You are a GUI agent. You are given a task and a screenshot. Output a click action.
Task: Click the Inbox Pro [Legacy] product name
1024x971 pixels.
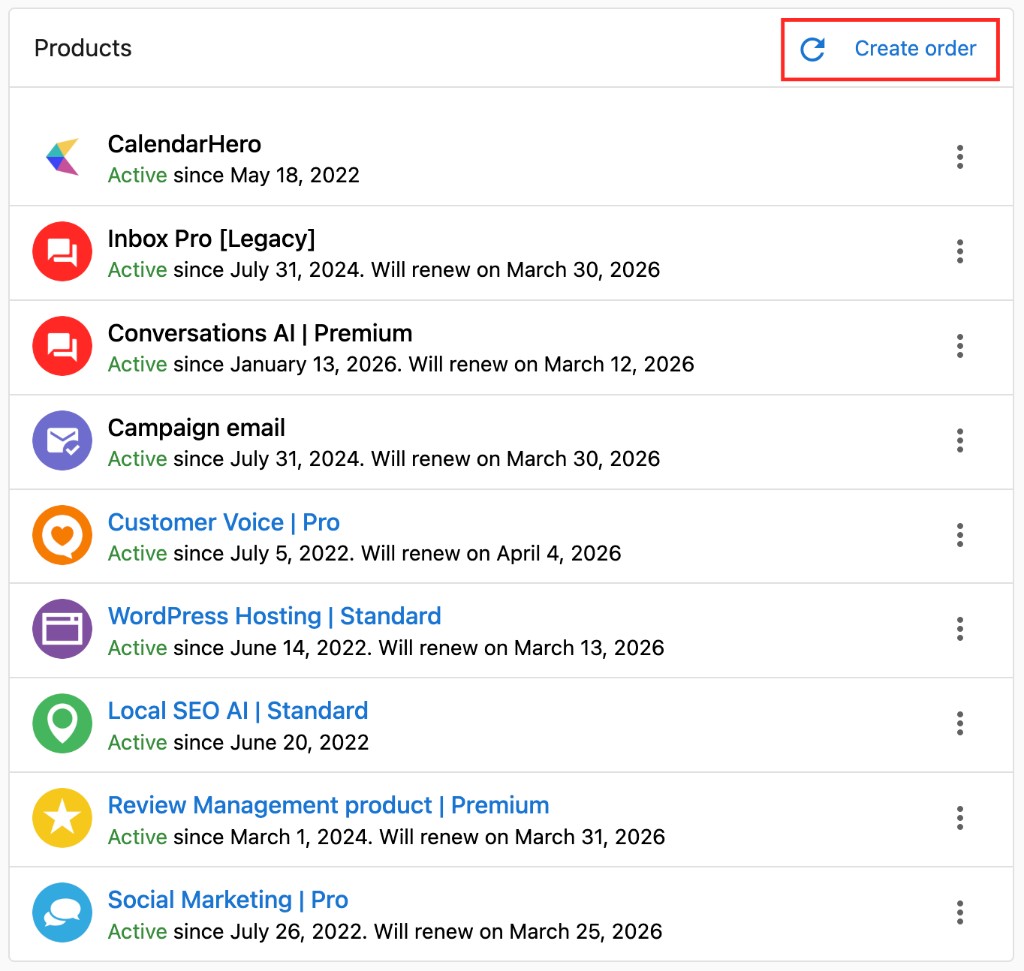(x=212, y=239)
